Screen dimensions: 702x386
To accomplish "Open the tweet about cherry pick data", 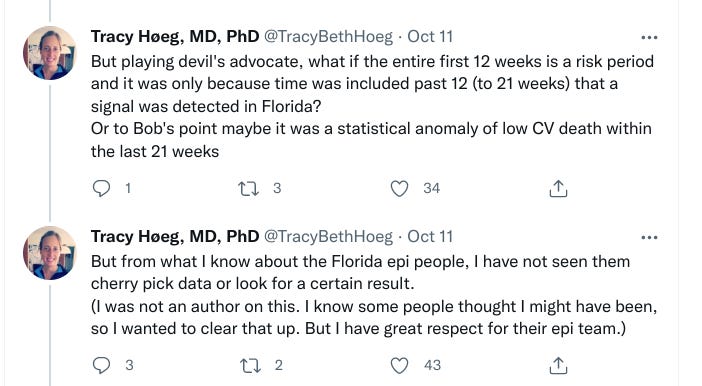I will [x=374, y=295].
